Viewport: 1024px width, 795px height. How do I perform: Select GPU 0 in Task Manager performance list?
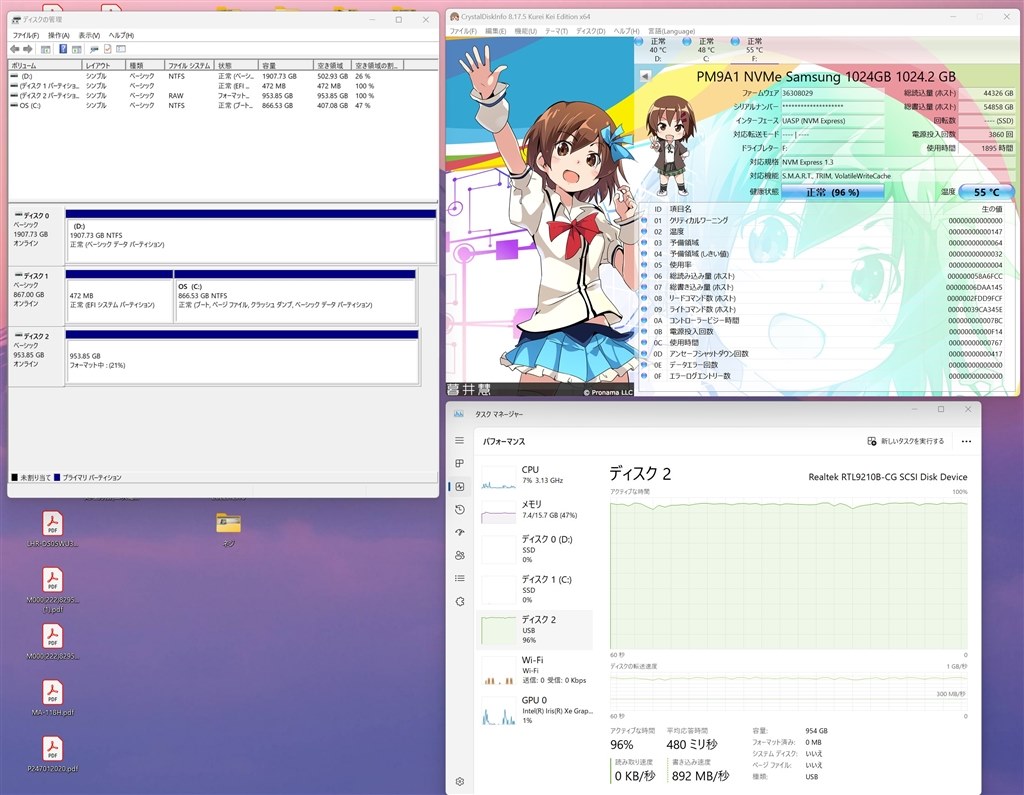534,710
